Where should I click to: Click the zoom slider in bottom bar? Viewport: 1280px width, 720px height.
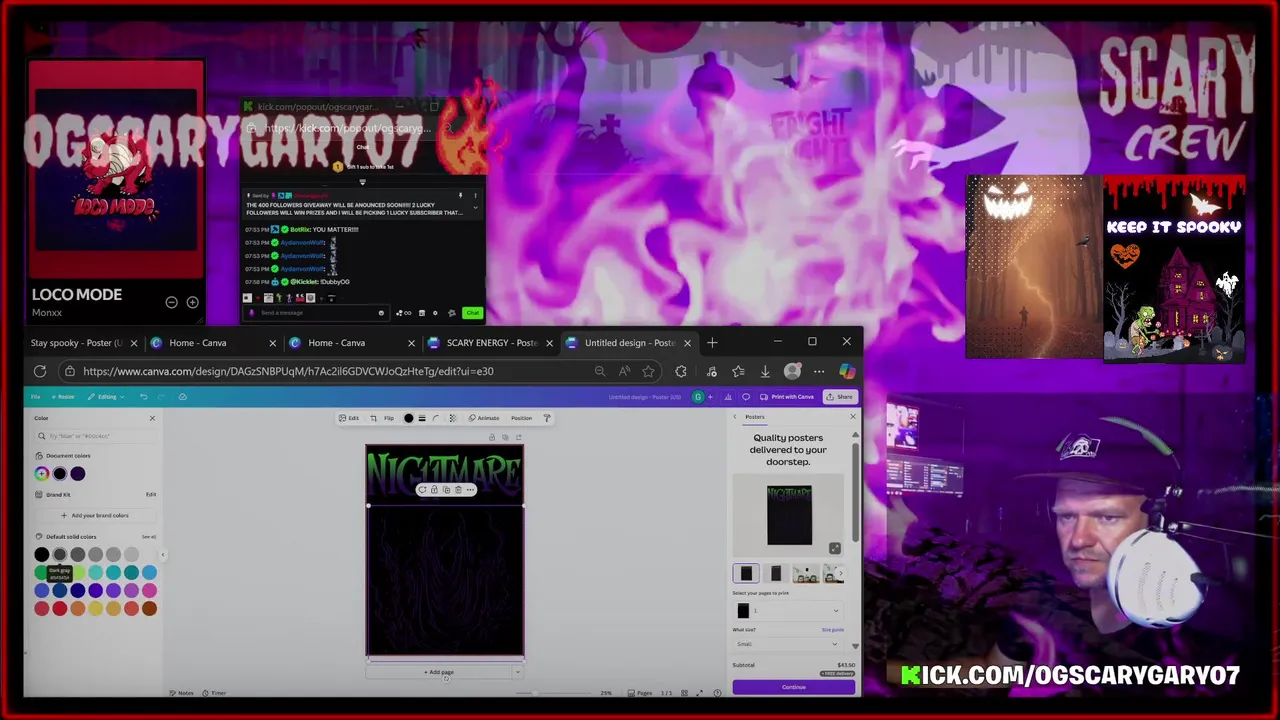(553, 693)
